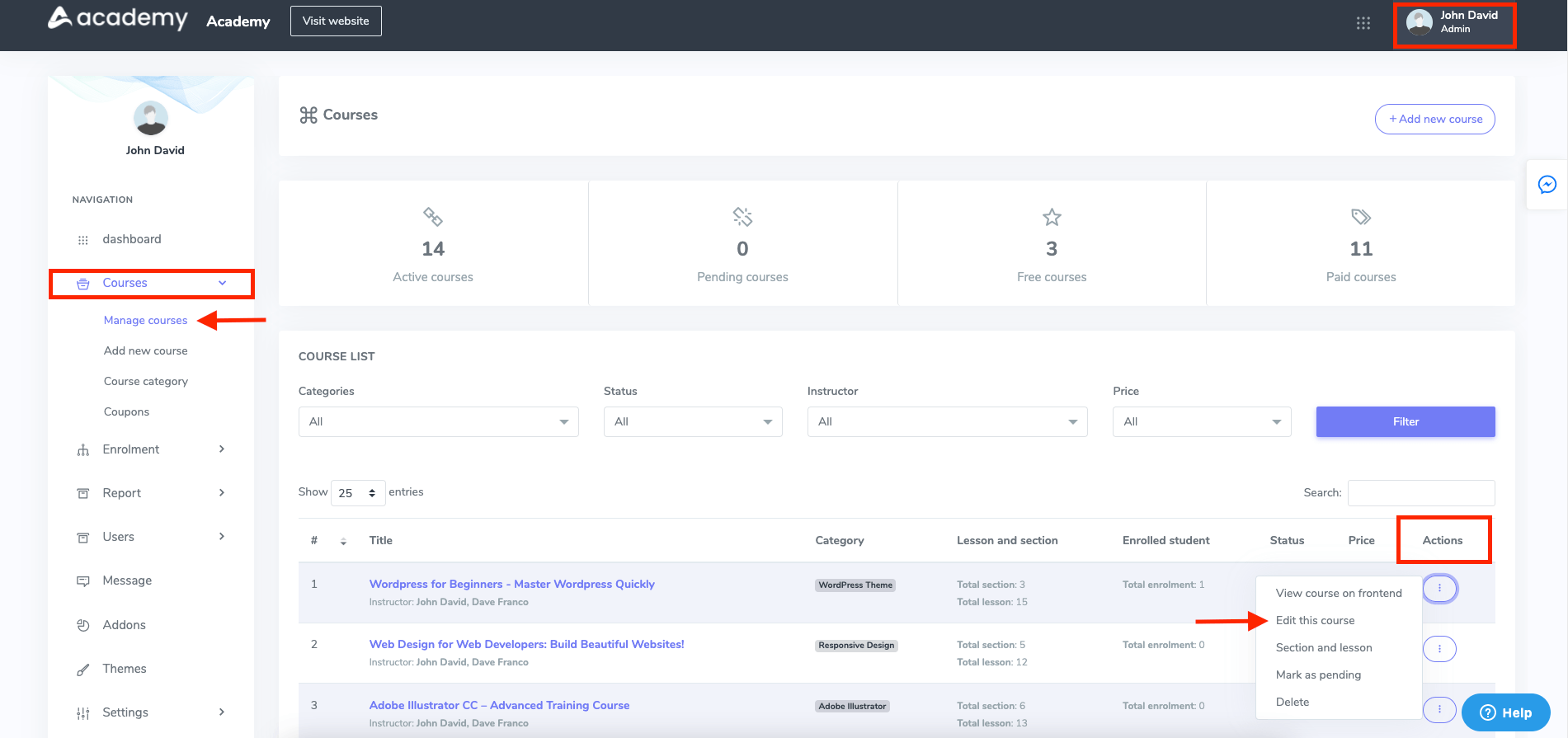Open actions menu for Web Design course
Viewport: 1568px width, 738px height.
coord(1439,649)
